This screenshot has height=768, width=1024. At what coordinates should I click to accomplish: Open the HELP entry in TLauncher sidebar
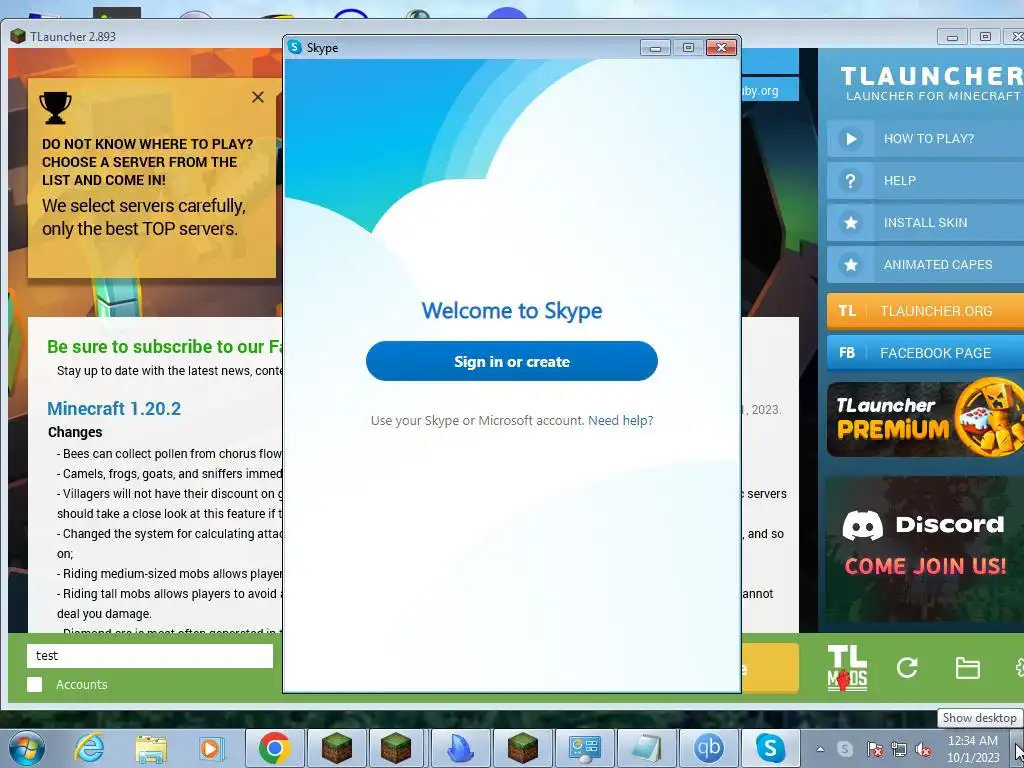point(925,180)
